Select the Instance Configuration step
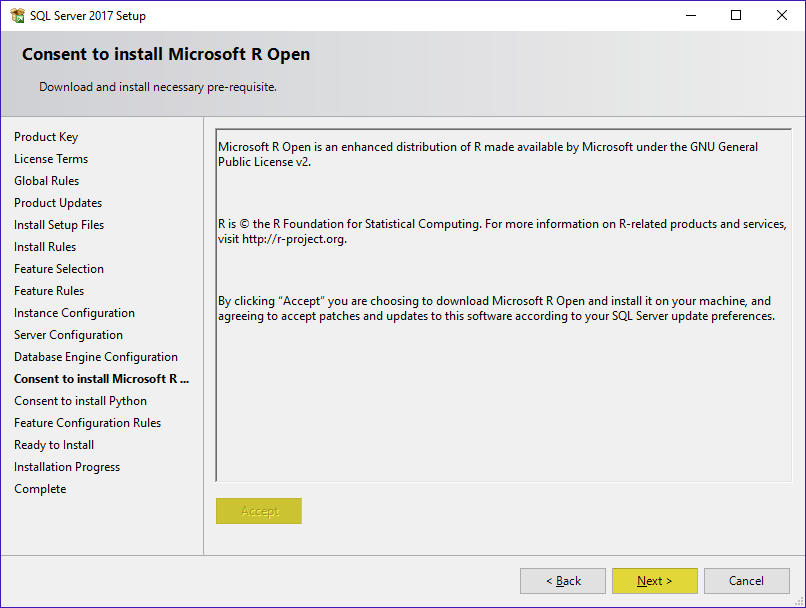This screenshot has width=806, height=608. pos(74,313)
